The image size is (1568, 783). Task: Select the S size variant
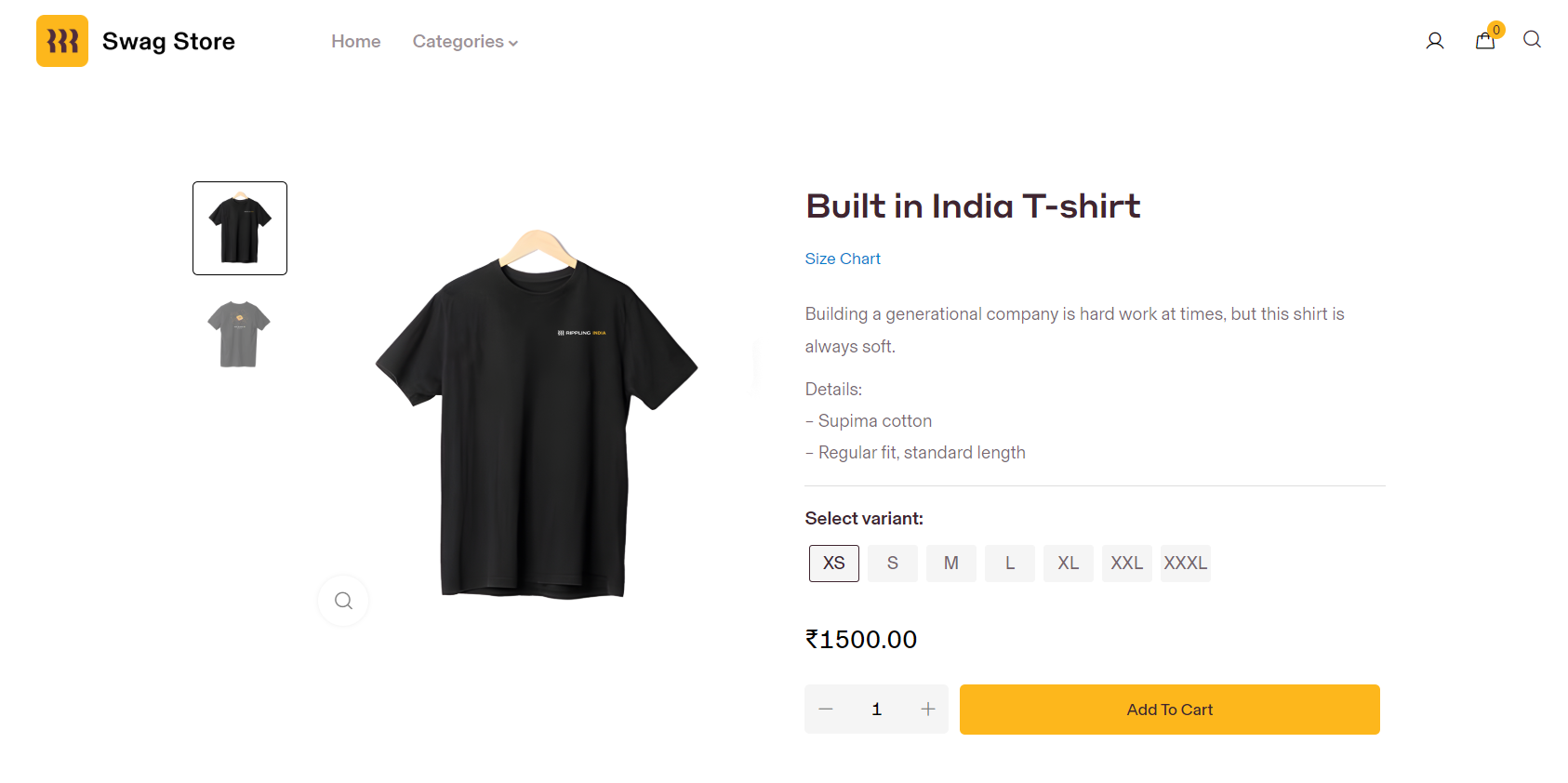pyautogui.click(x=893, y=564)
